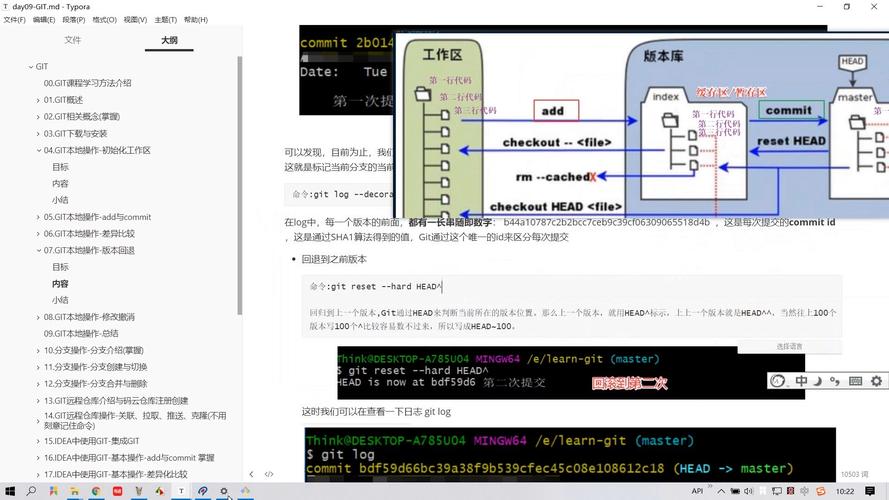Viewport: 889px width, 500px height.
Task: Select 内容 under 07 版本回退
Action: click(60, 283)
